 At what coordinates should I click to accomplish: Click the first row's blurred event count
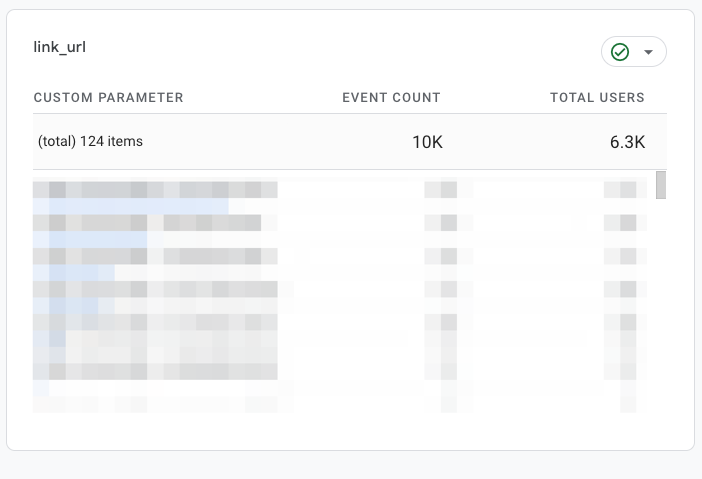[440, 189]
